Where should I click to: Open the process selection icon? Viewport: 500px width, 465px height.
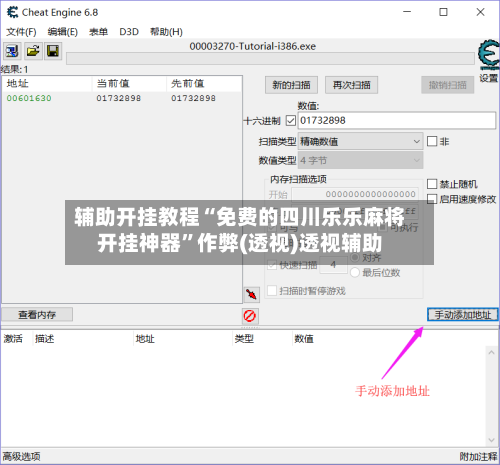point(12,51)
